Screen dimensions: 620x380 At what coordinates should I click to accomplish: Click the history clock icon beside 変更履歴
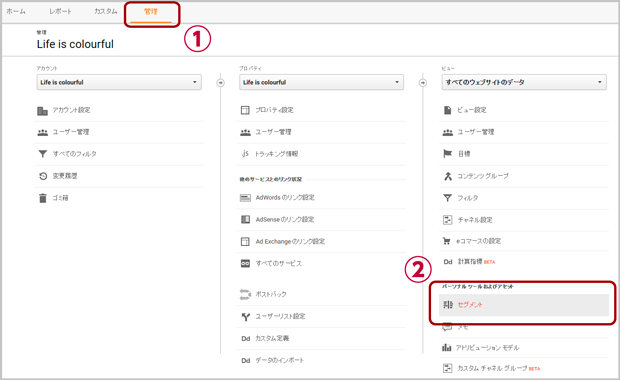[43, 176]
